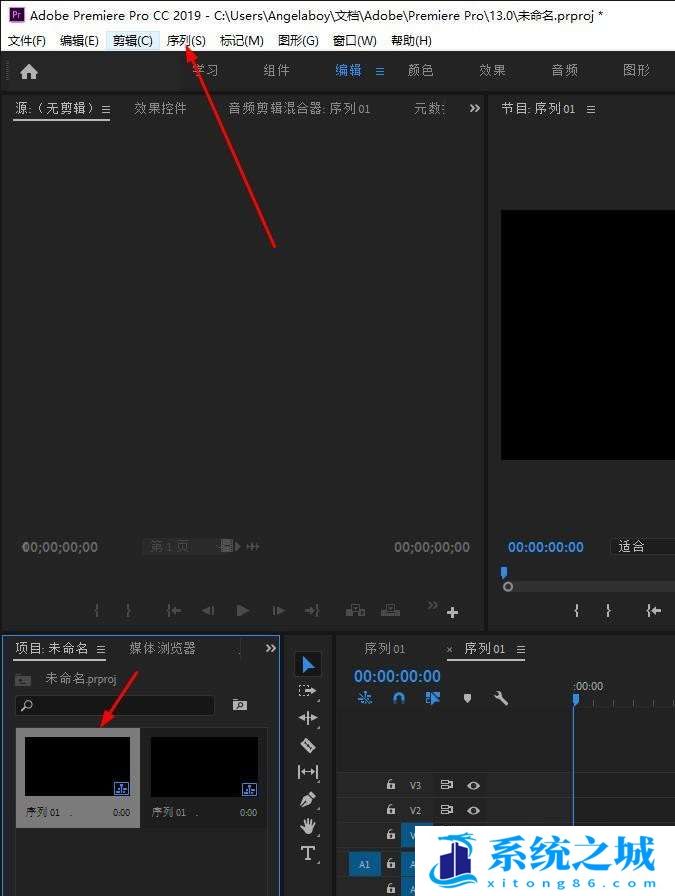
Task: Toggle lock on V2 track
Action: pos(391,810)
